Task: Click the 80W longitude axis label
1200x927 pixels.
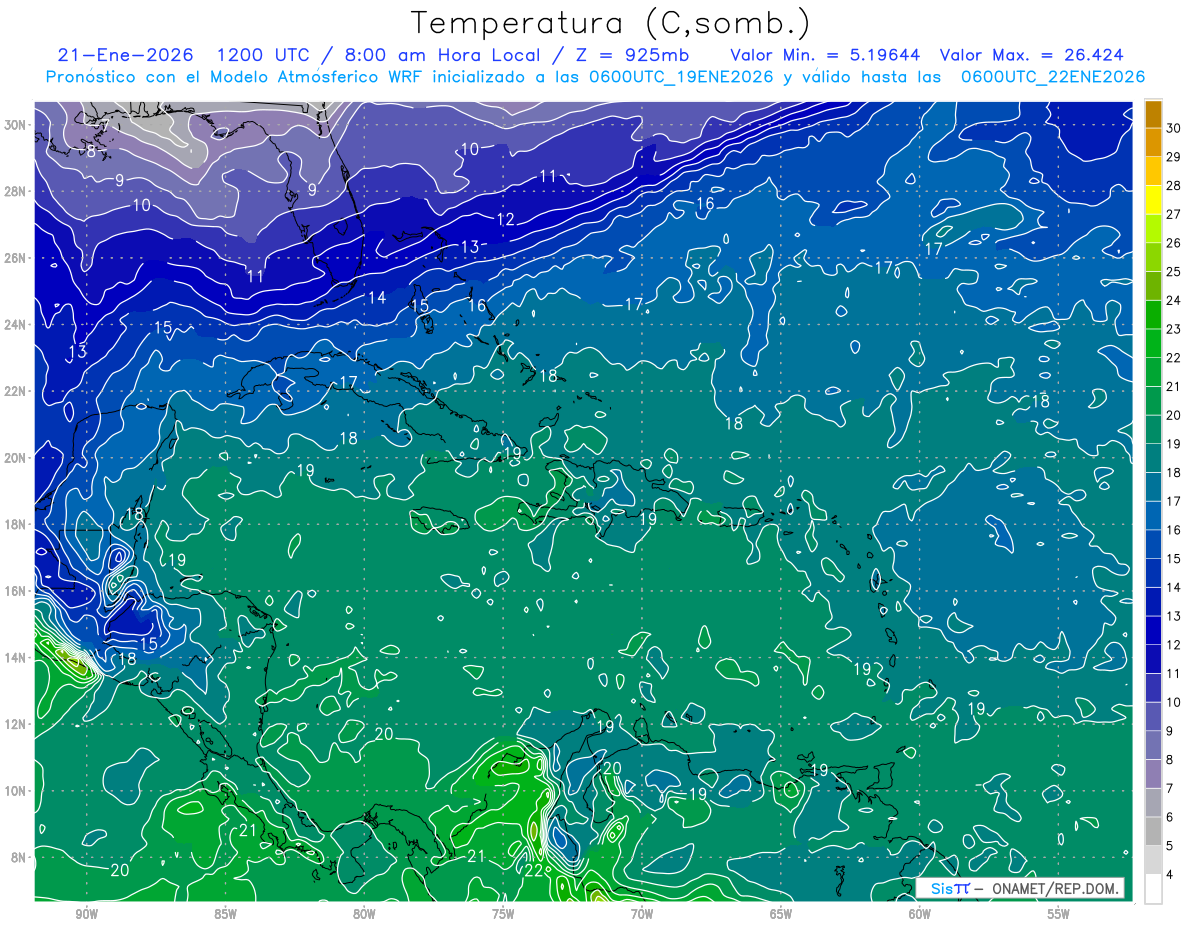Action: [x=364, y=914]
